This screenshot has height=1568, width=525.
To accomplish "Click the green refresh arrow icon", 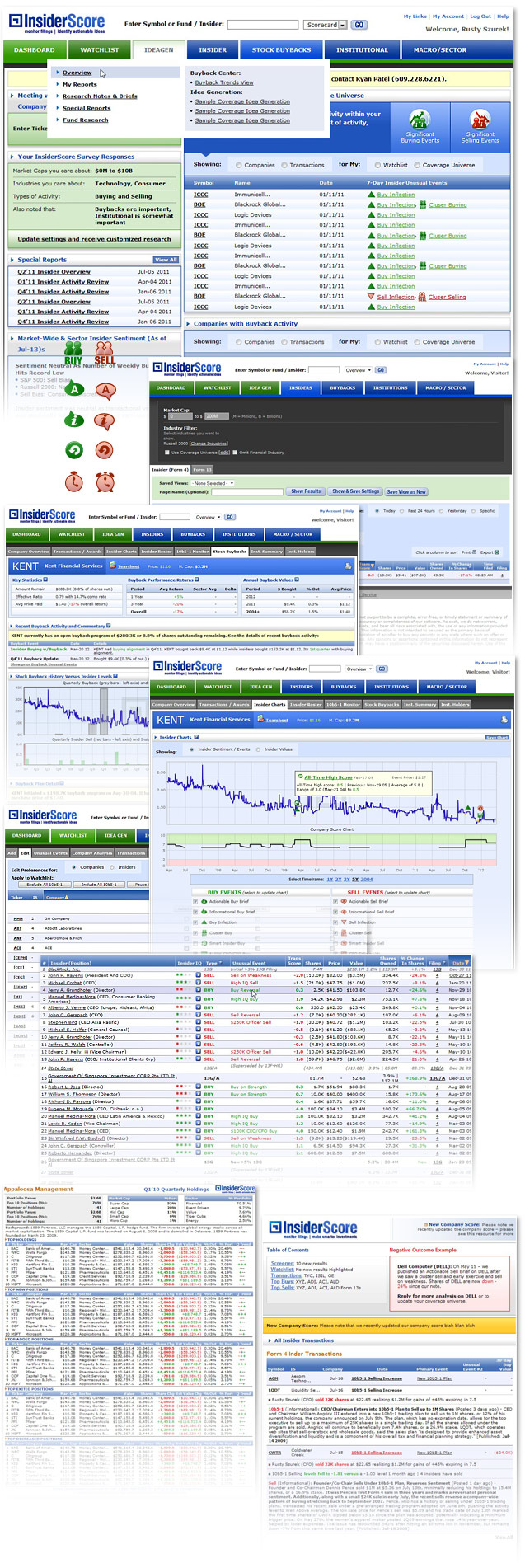I will pyautogui.click(x=75, y=450).
